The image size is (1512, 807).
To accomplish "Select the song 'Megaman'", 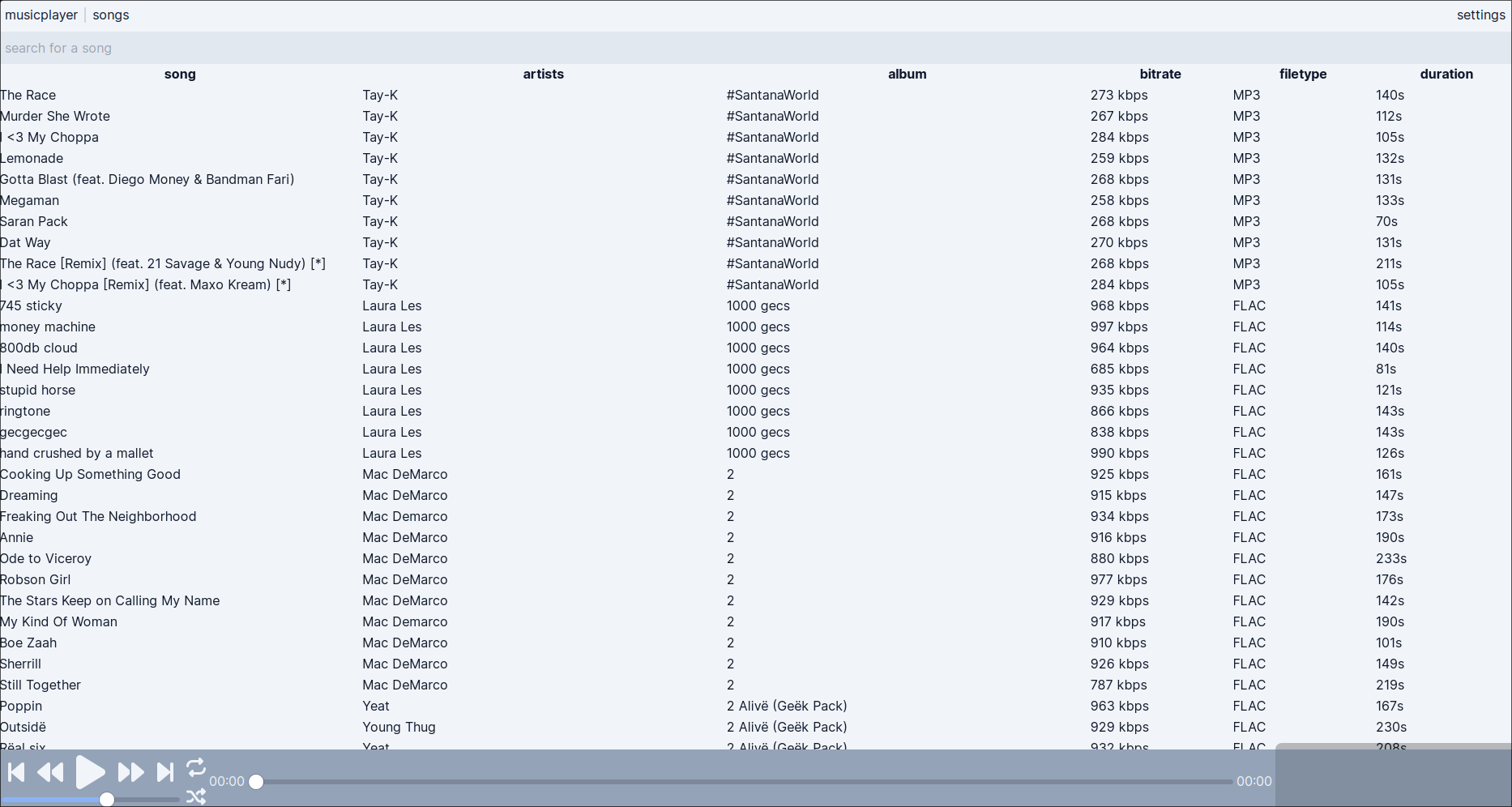I will click(30, 200).
